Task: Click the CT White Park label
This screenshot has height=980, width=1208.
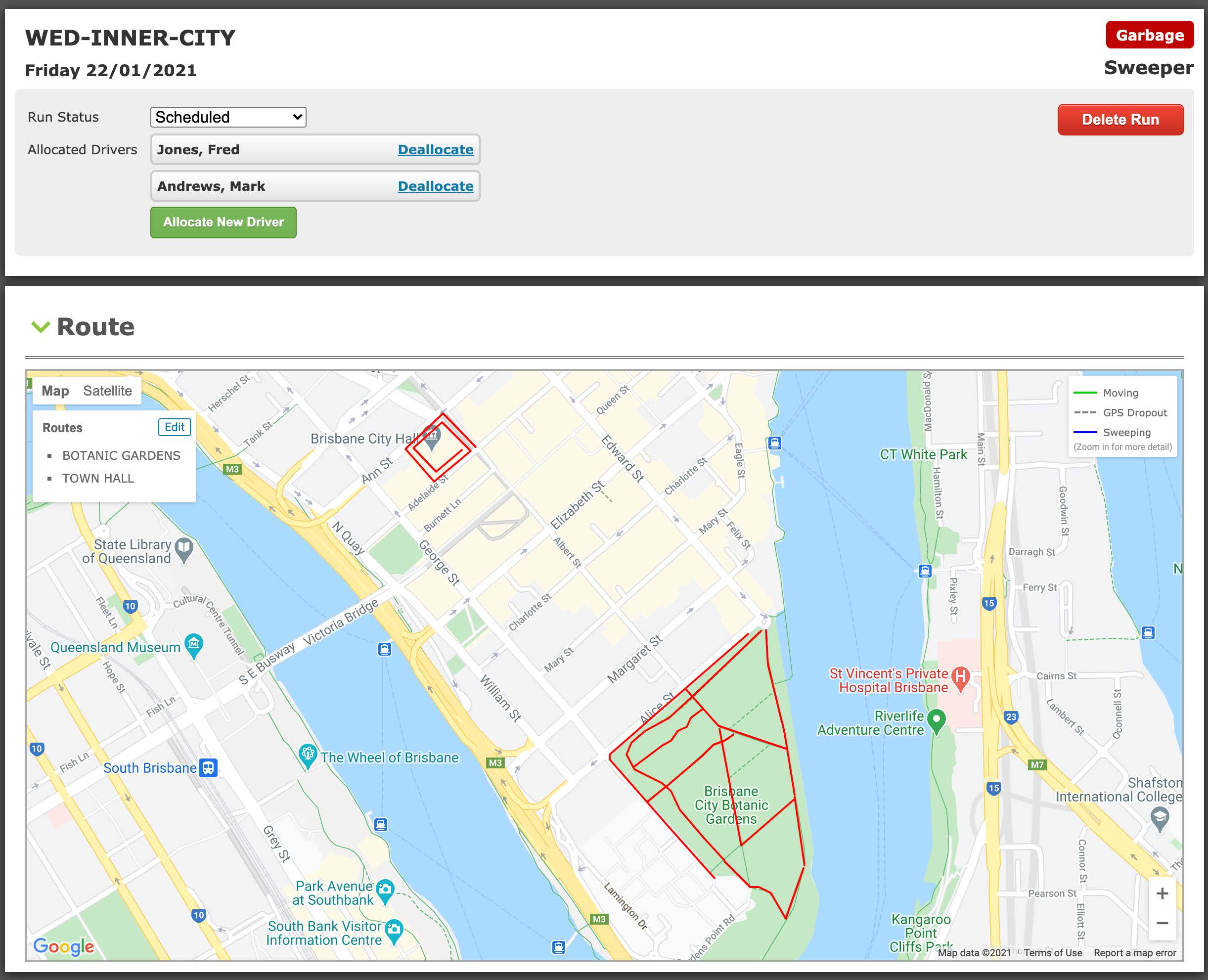Action: [x=924, y=454]
